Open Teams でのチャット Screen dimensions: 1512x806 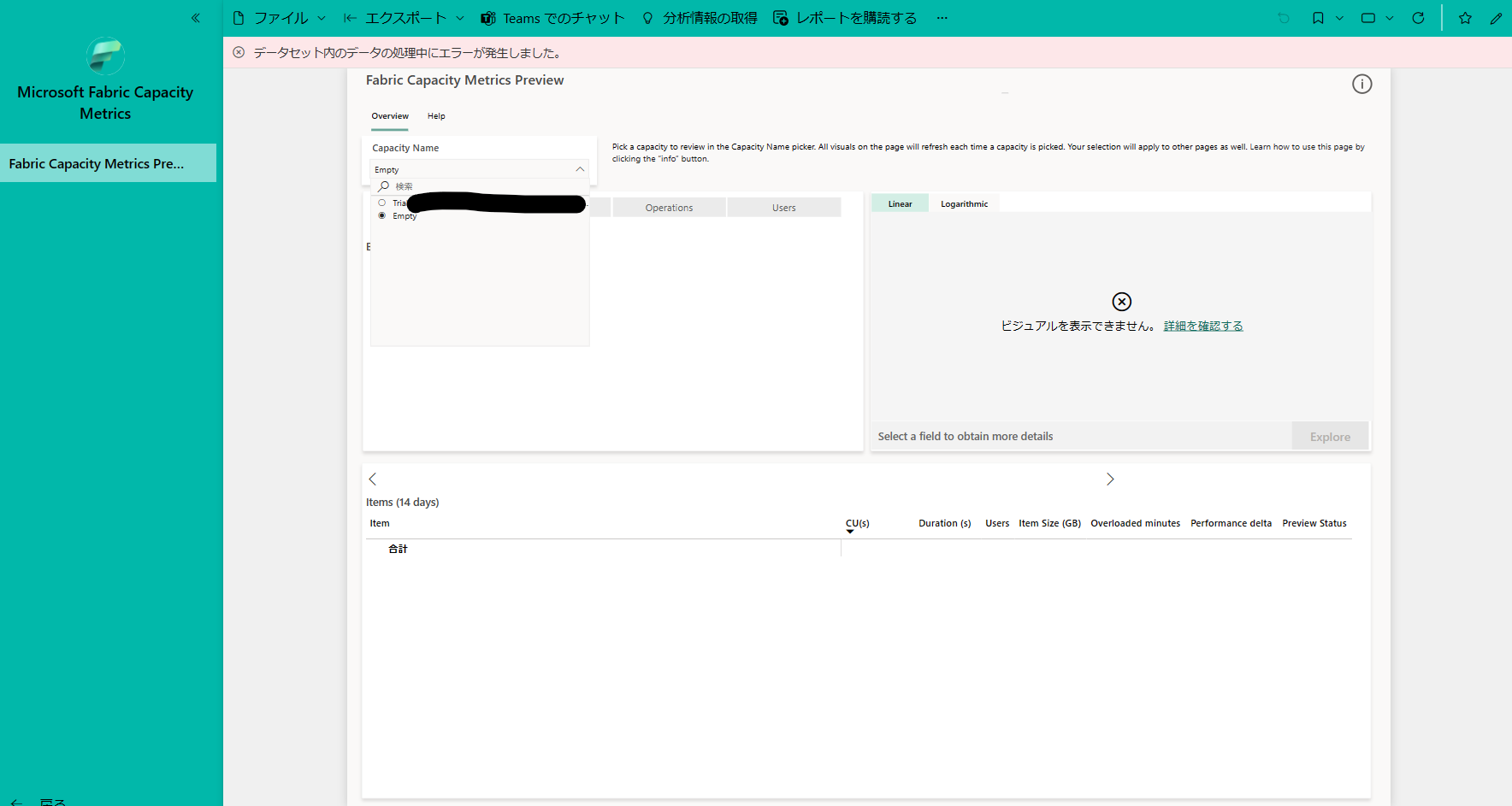click(552, 17)
